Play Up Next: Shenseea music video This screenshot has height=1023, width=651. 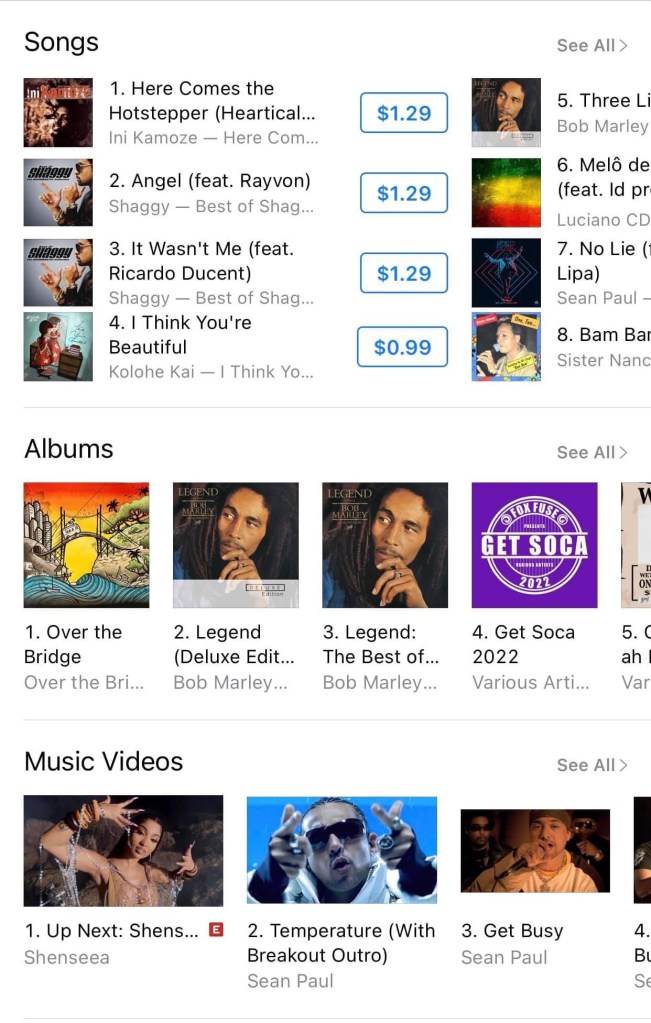123,850
